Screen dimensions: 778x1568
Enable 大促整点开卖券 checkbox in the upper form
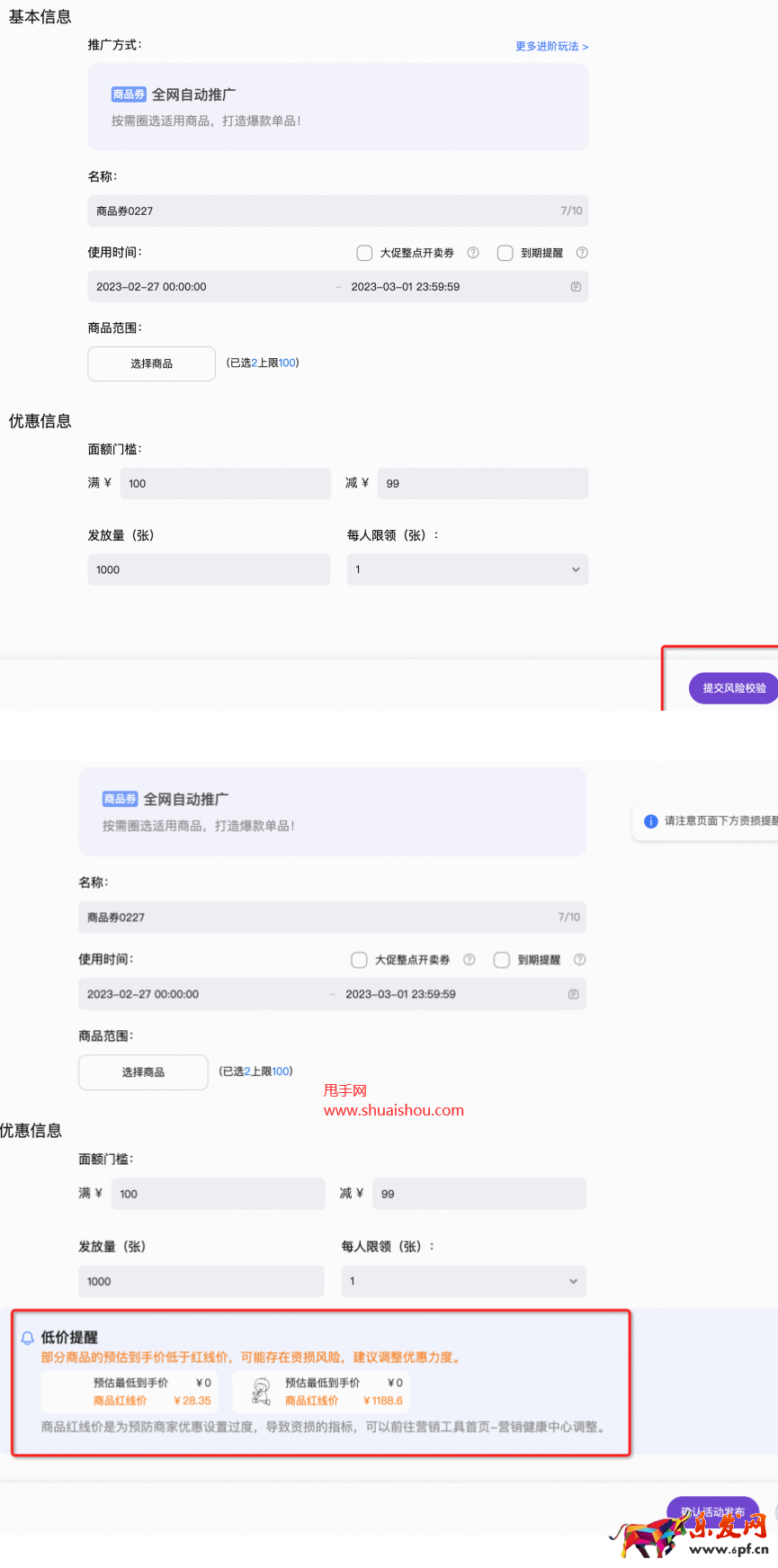point(364,253)
